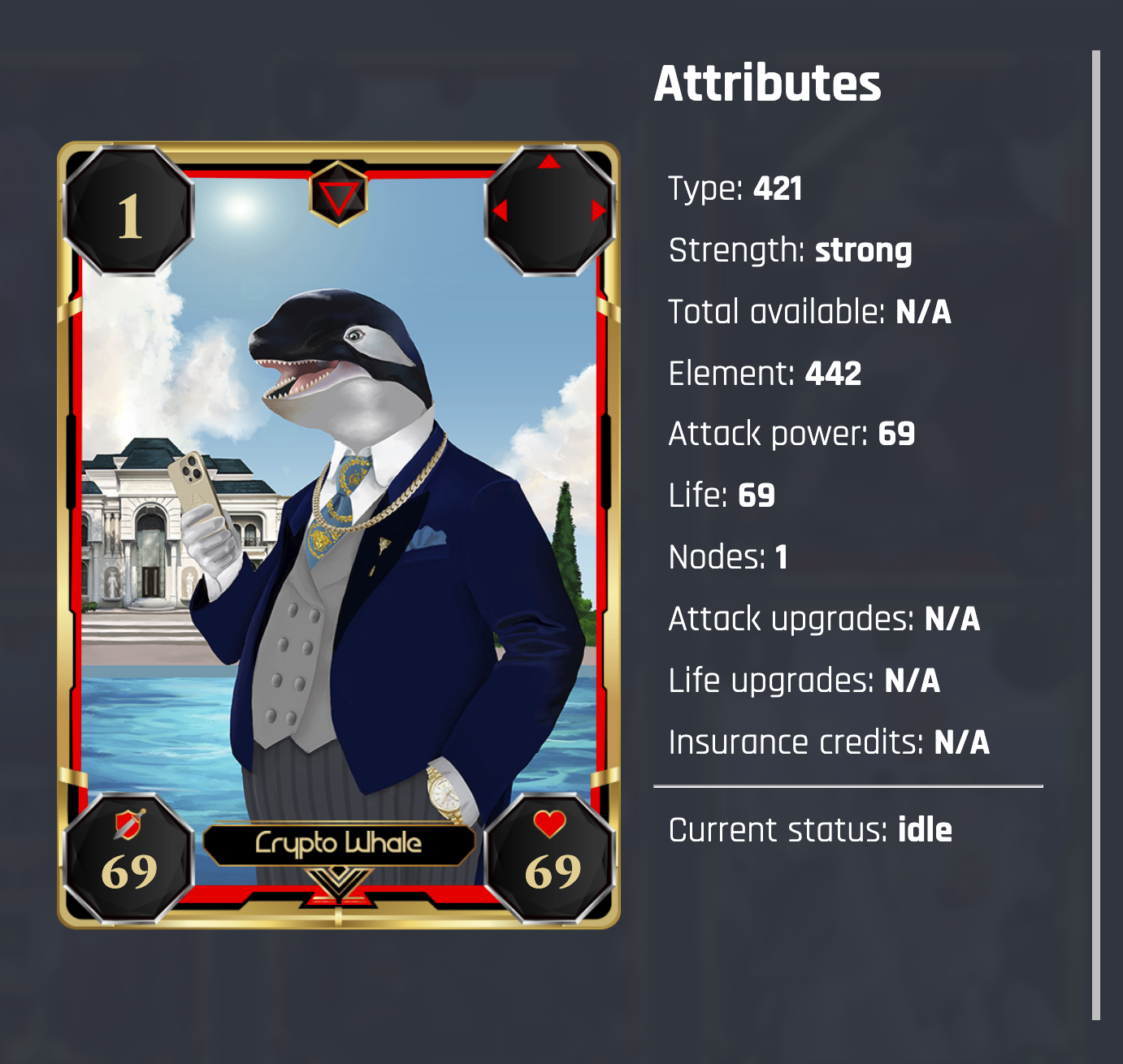Click the Strength: strong attribute
Image resolution: width=1123 pixels, height=1064 pixels.
[791, 250]
